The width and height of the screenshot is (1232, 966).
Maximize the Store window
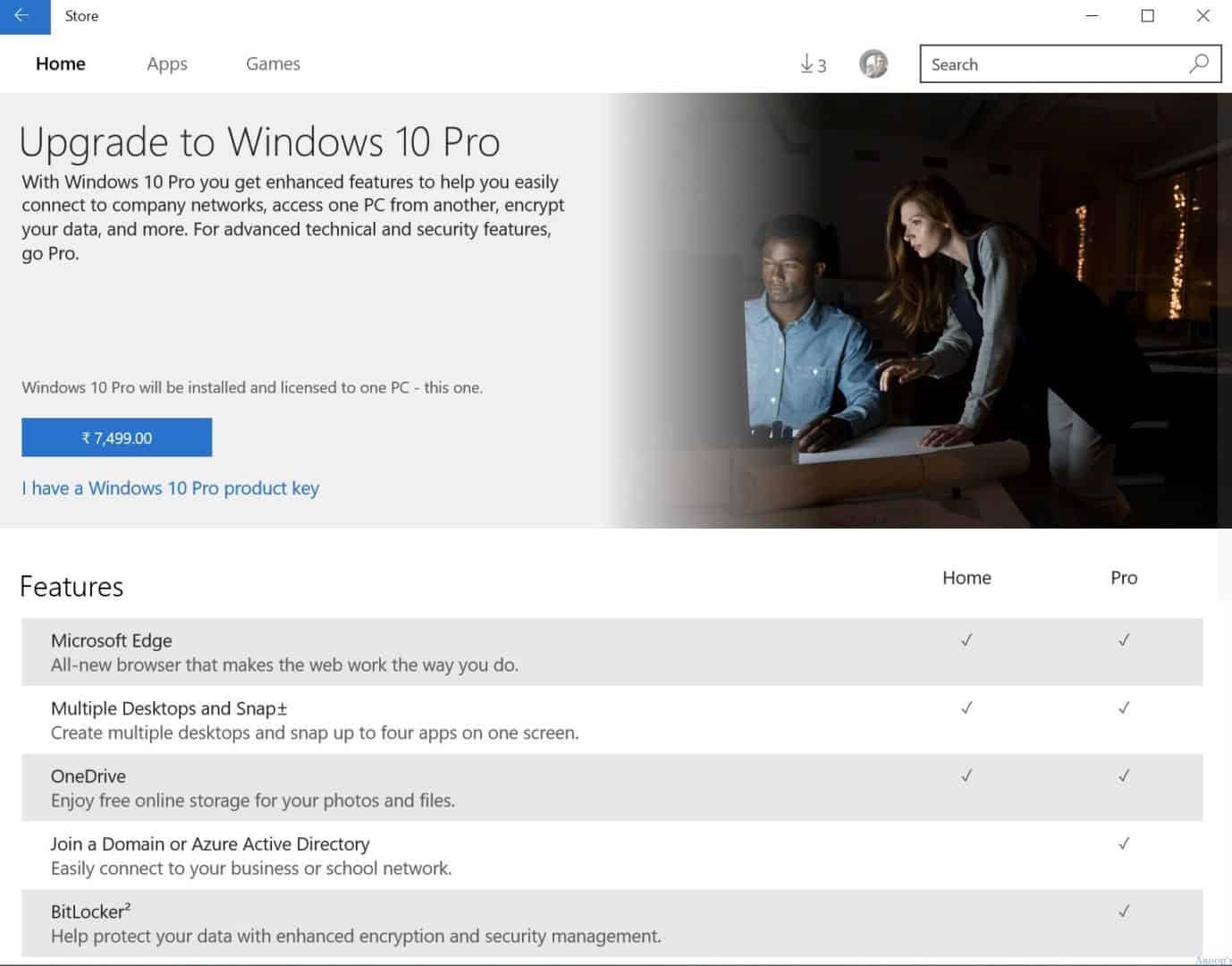tap(1148, 16)
